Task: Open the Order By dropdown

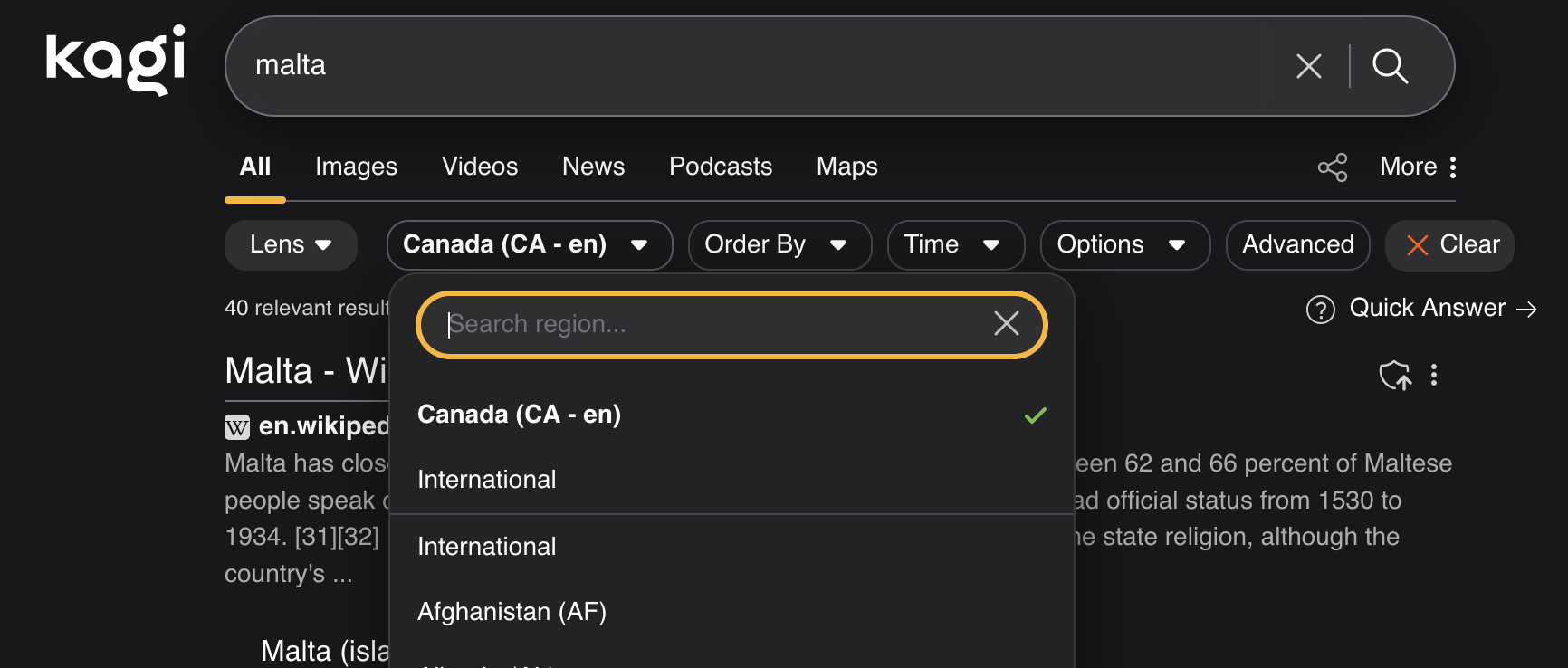Action: tap(779, 244)
